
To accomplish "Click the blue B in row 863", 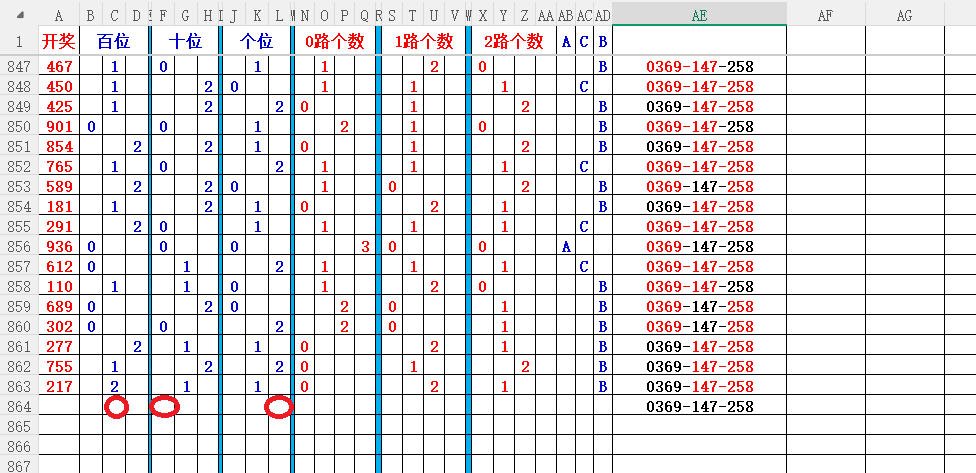I will pyautogui.click(x=603, y=386).
